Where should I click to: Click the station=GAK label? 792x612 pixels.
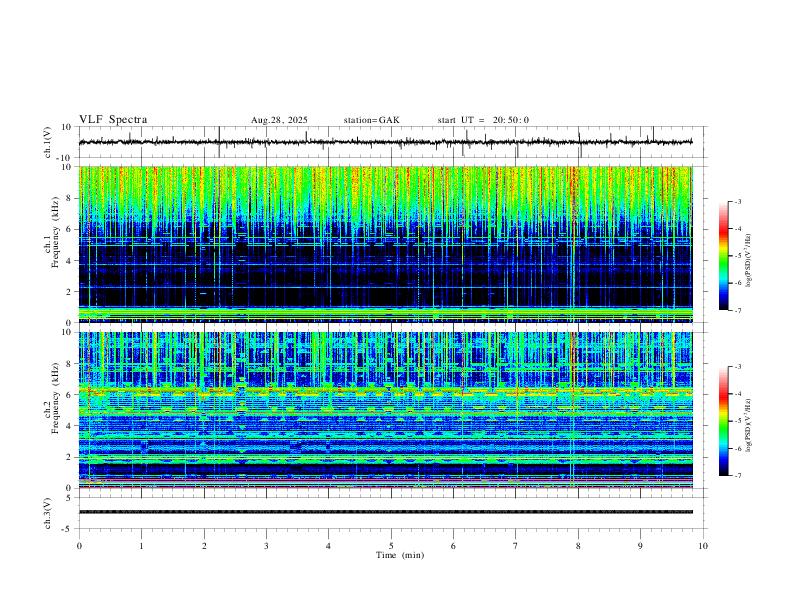coord(371,120)
